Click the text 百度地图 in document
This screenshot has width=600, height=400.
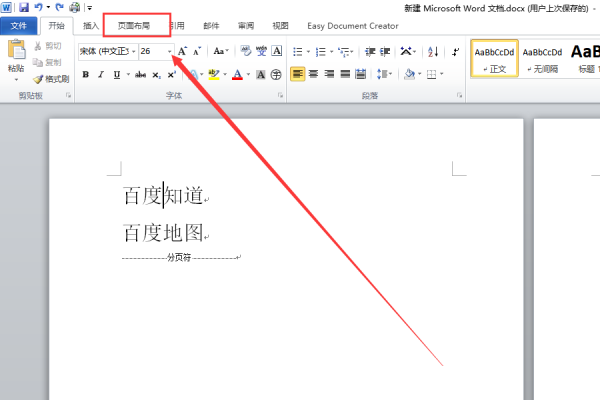point(163,233)
